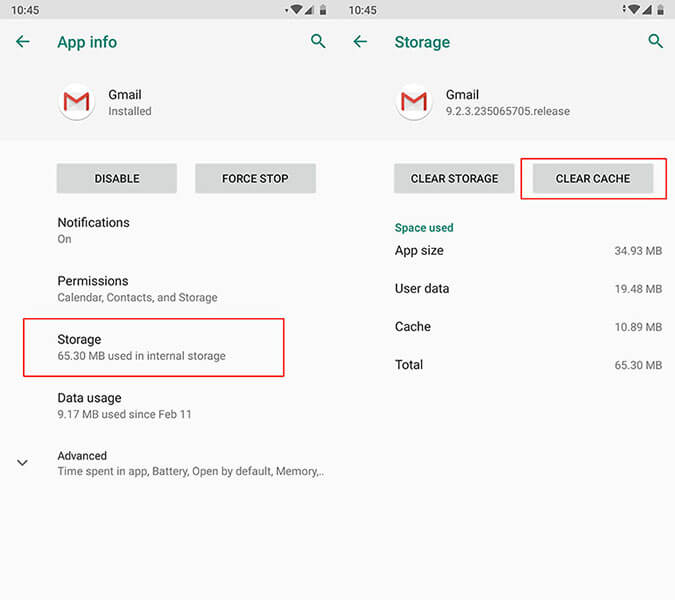The image size is (675, 600).
Task: Tap the 19.48 MB value
Action: pos(638,289)
